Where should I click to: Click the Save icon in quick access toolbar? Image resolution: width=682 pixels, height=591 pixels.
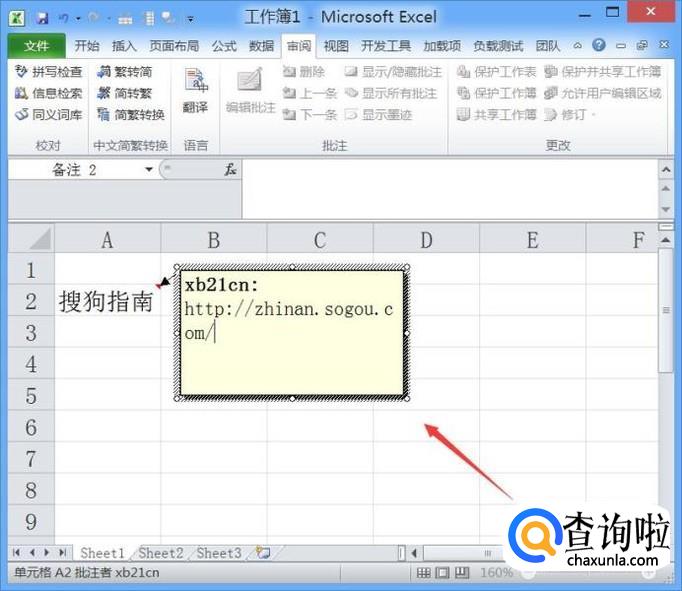pyautogui.click(x=42, y=18)
